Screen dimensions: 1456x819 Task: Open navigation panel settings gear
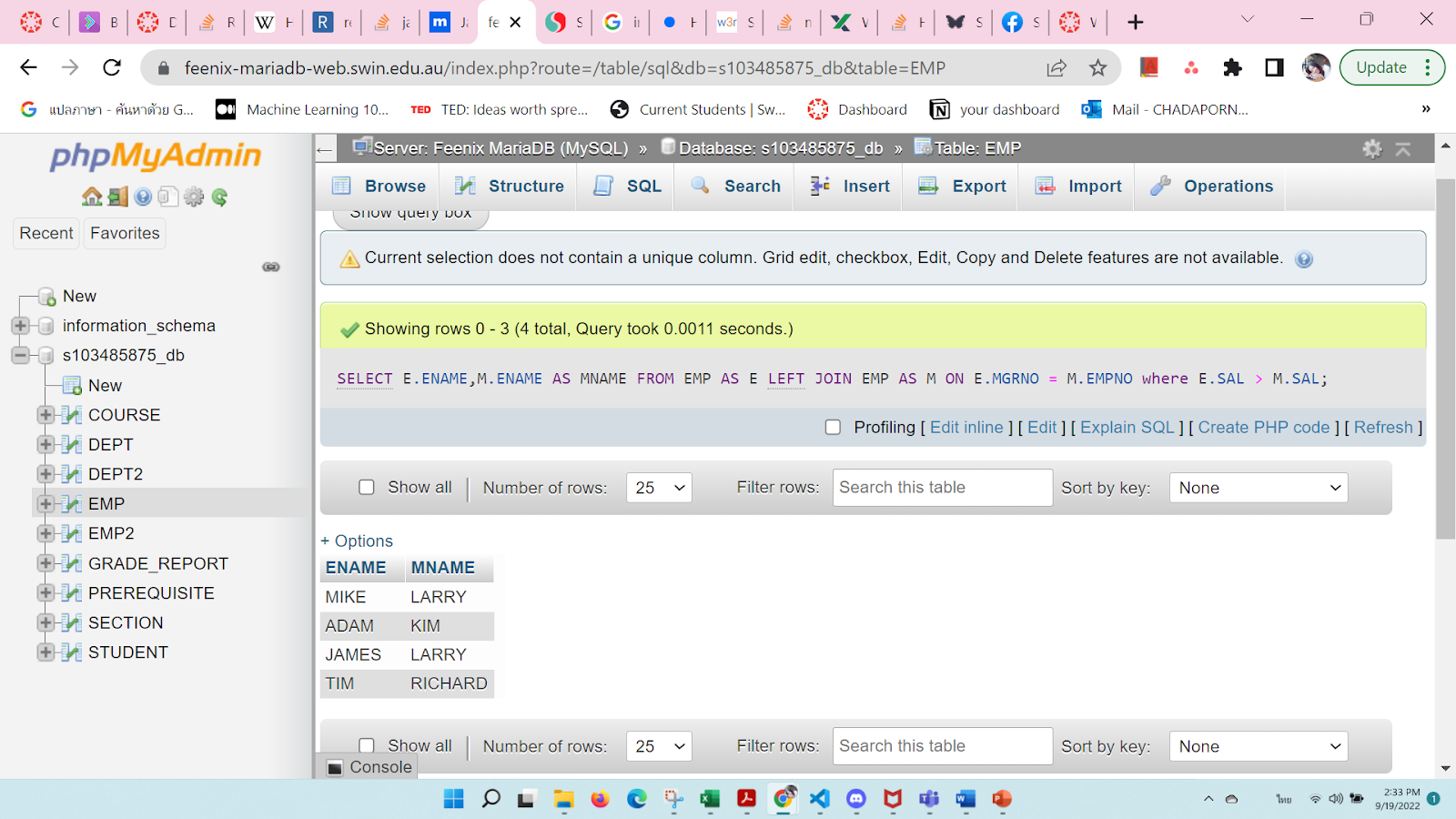194,197
